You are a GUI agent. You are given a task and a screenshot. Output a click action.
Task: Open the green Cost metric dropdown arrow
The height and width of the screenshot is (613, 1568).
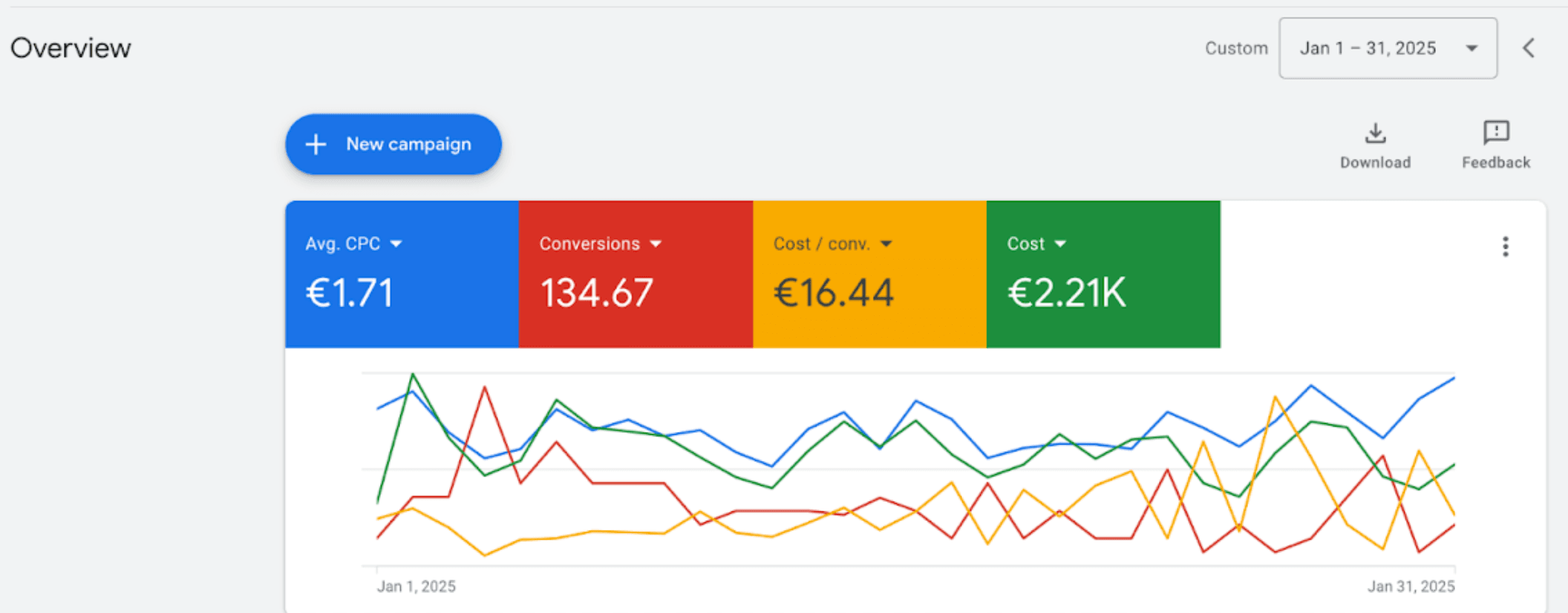(1060, 244)
